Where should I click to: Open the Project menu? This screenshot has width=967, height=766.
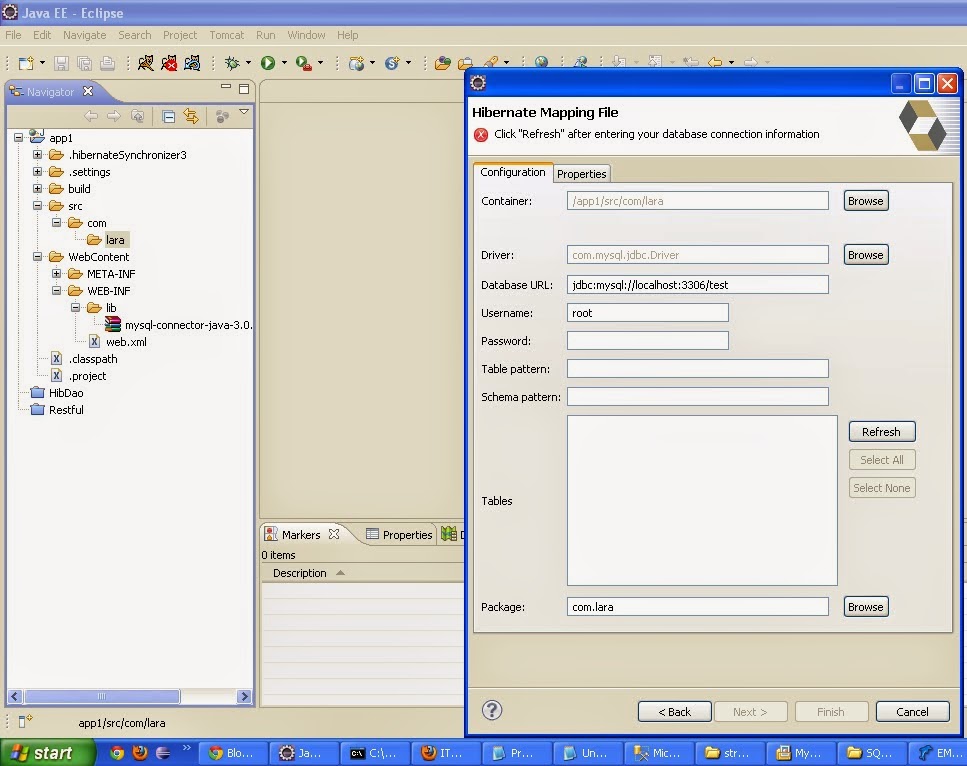click(179, 35)
